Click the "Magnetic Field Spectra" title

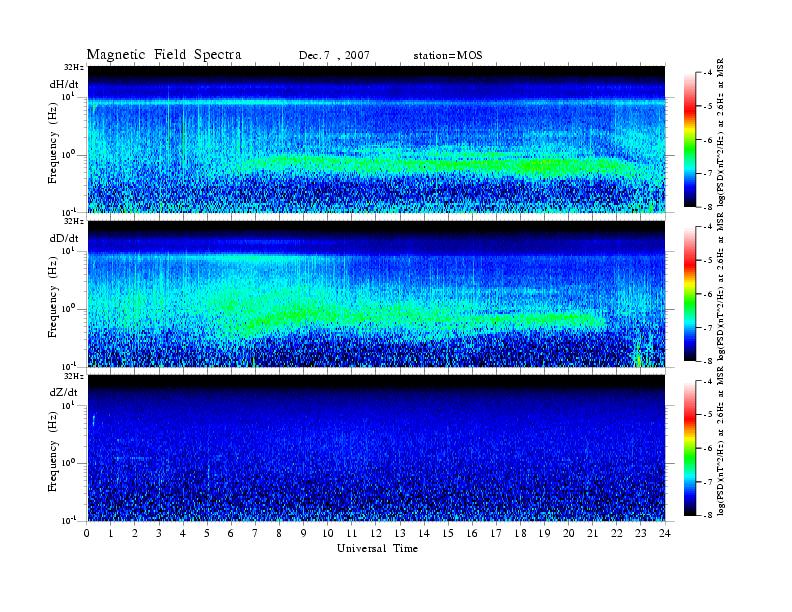point(164,55)
